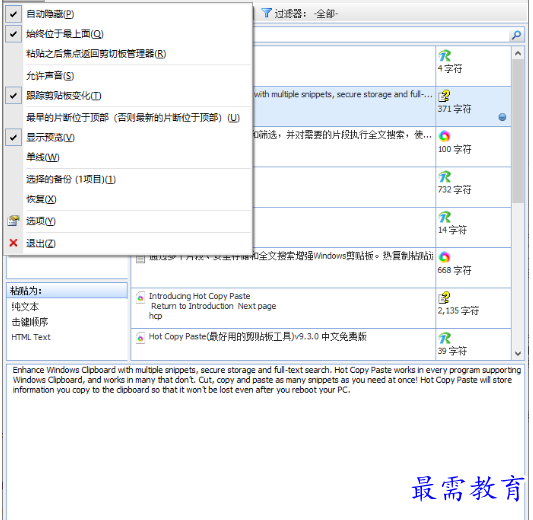The image size is (533, 520).
Task: Click the R icon on 39 字符 row
Action: (444, 338)
